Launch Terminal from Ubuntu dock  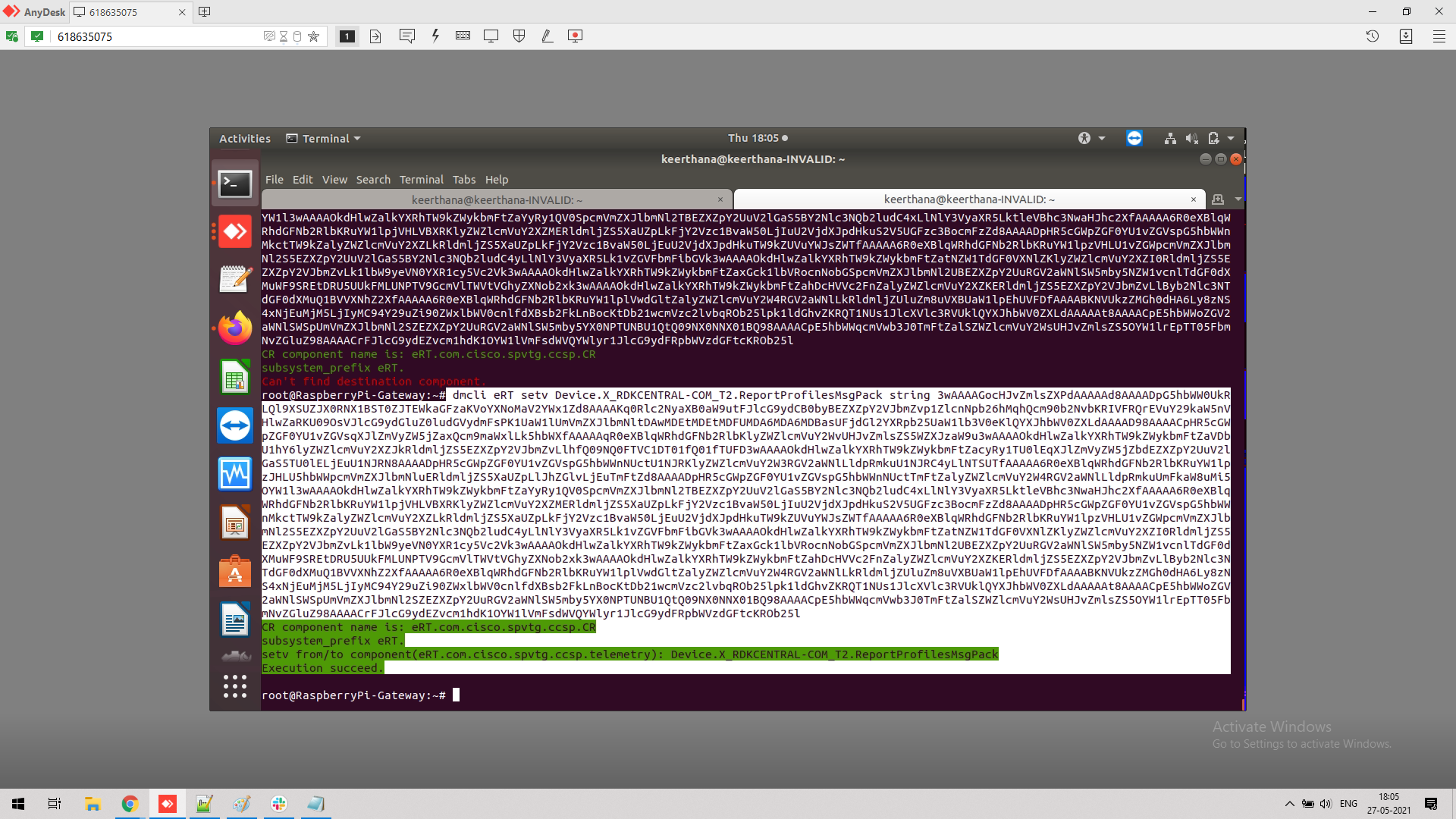(x=235, y=183)
